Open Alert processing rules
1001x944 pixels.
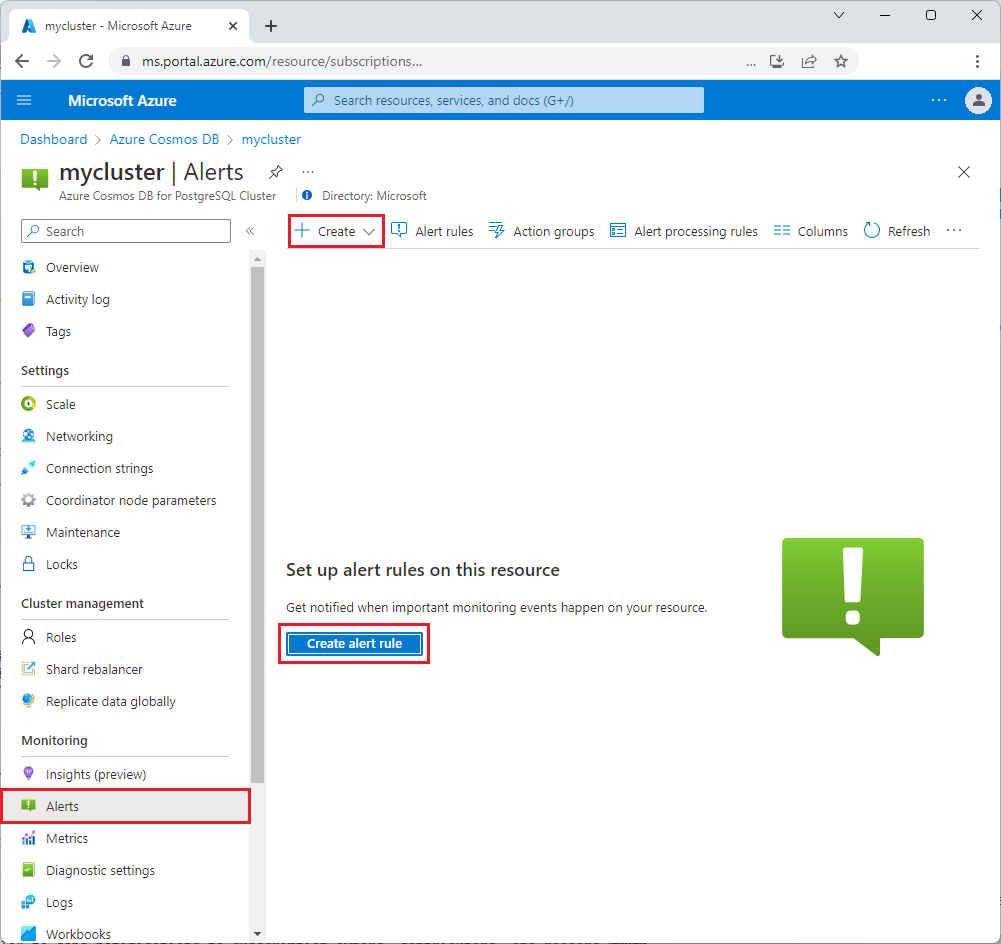tap(695, 231)
